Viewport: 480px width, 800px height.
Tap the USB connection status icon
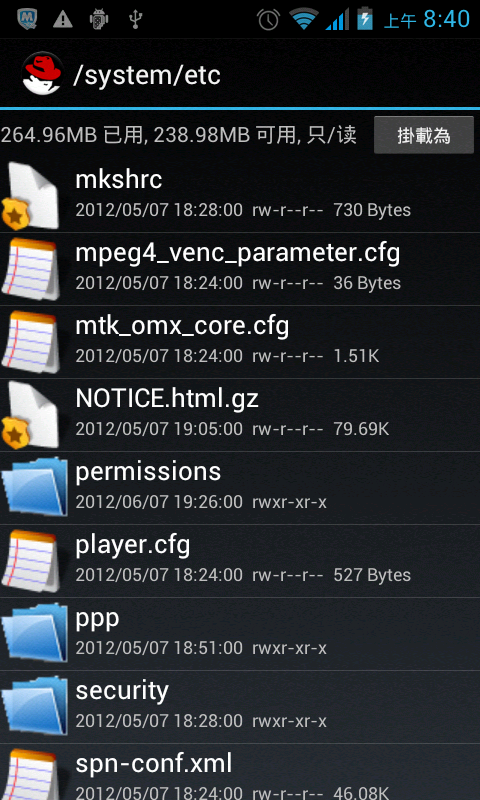[135, 19]
